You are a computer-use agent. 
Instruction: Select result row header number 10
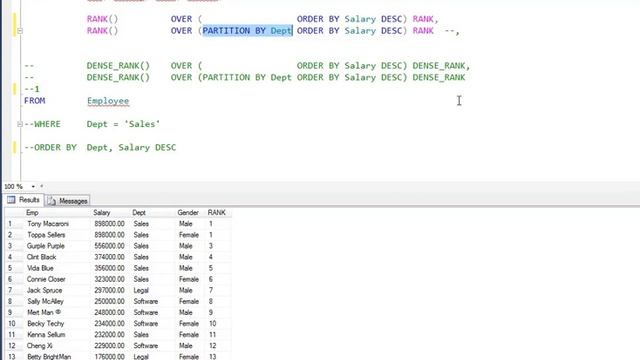14,323
